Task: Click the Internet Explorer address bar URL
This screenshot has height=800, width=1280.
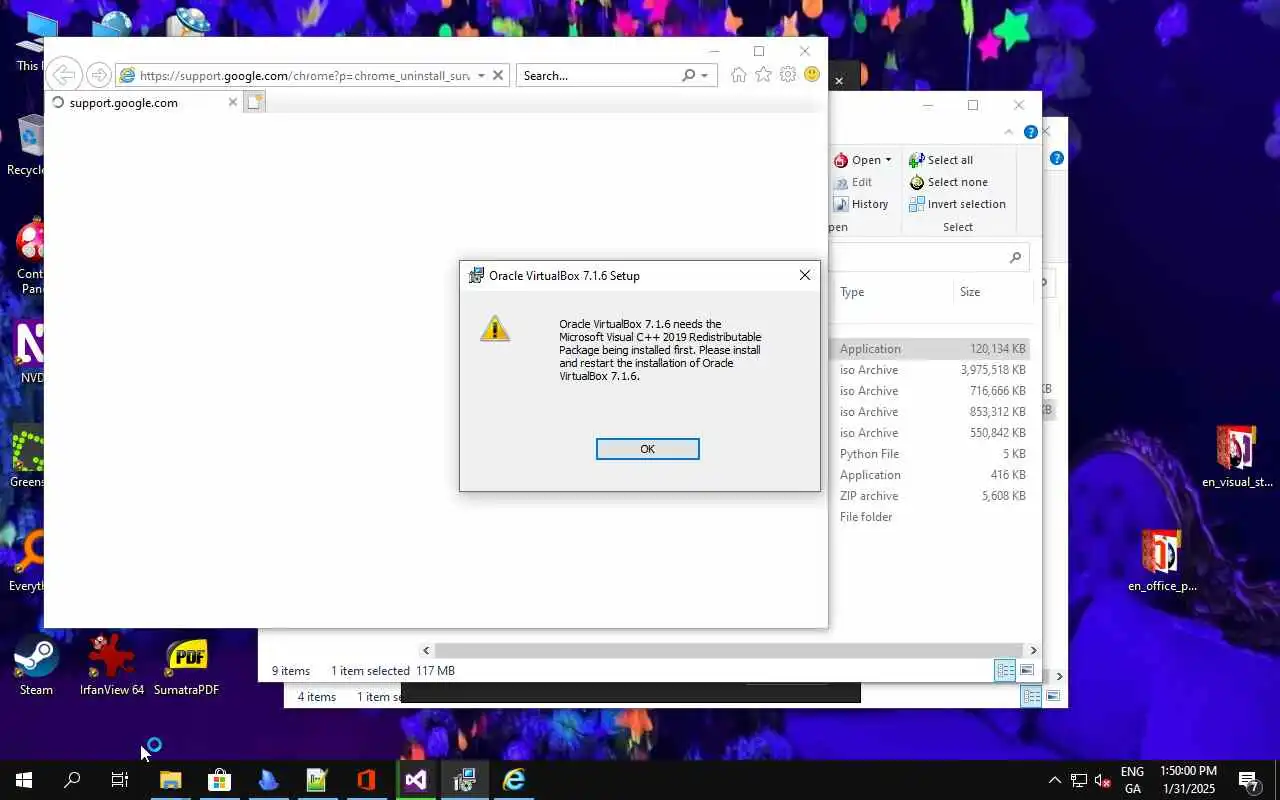Action: pos(304,76)
